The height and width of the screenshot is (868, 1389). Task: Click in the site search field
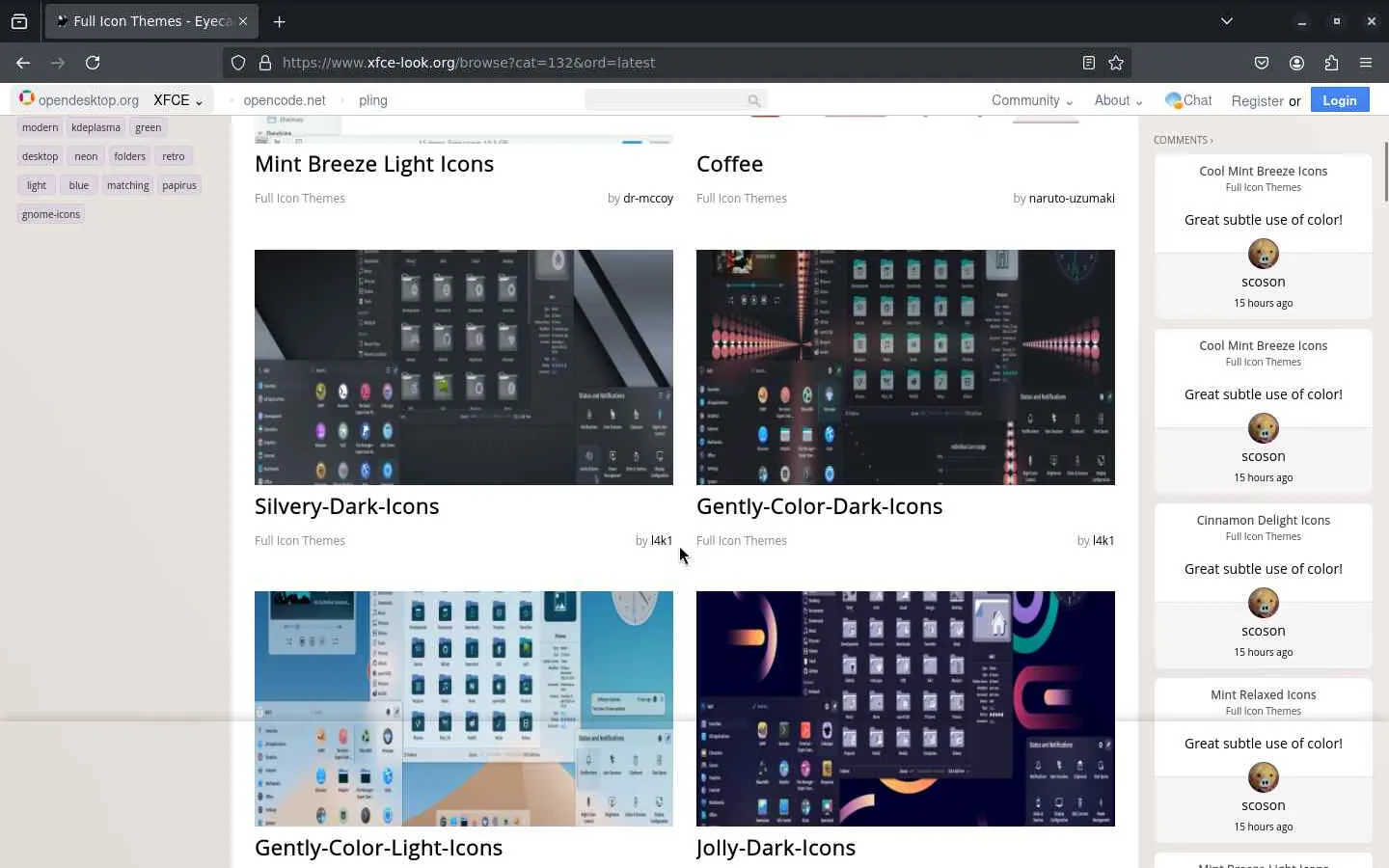675,100
